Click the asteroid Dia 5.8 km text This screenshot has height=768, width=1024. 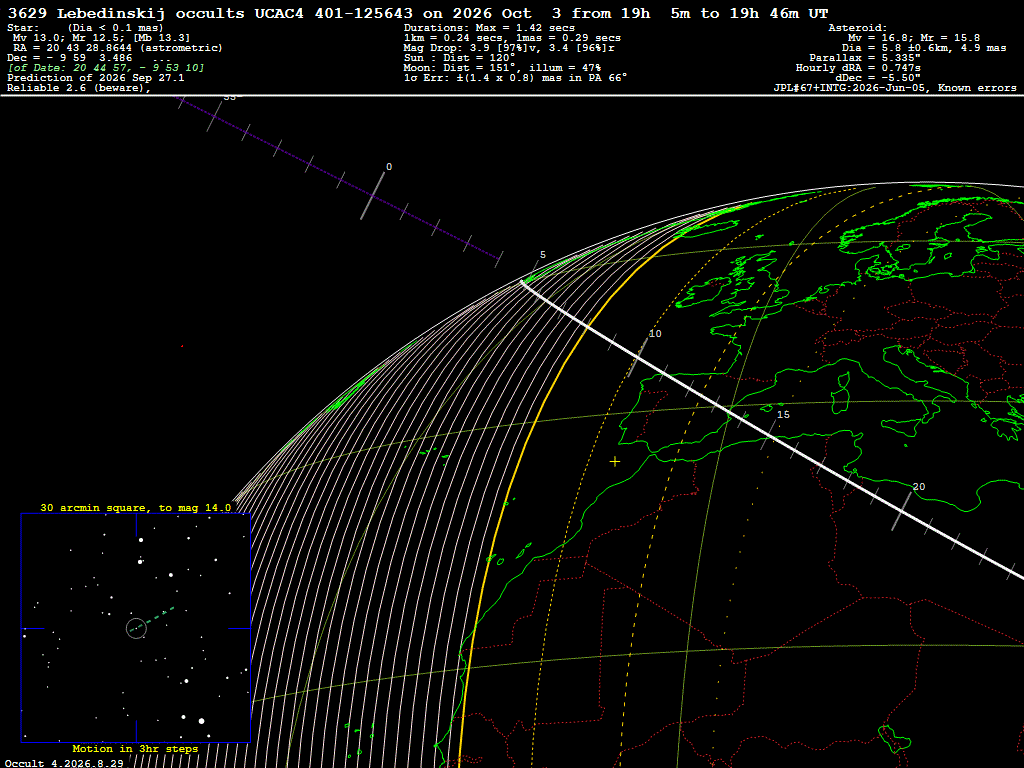923,48
